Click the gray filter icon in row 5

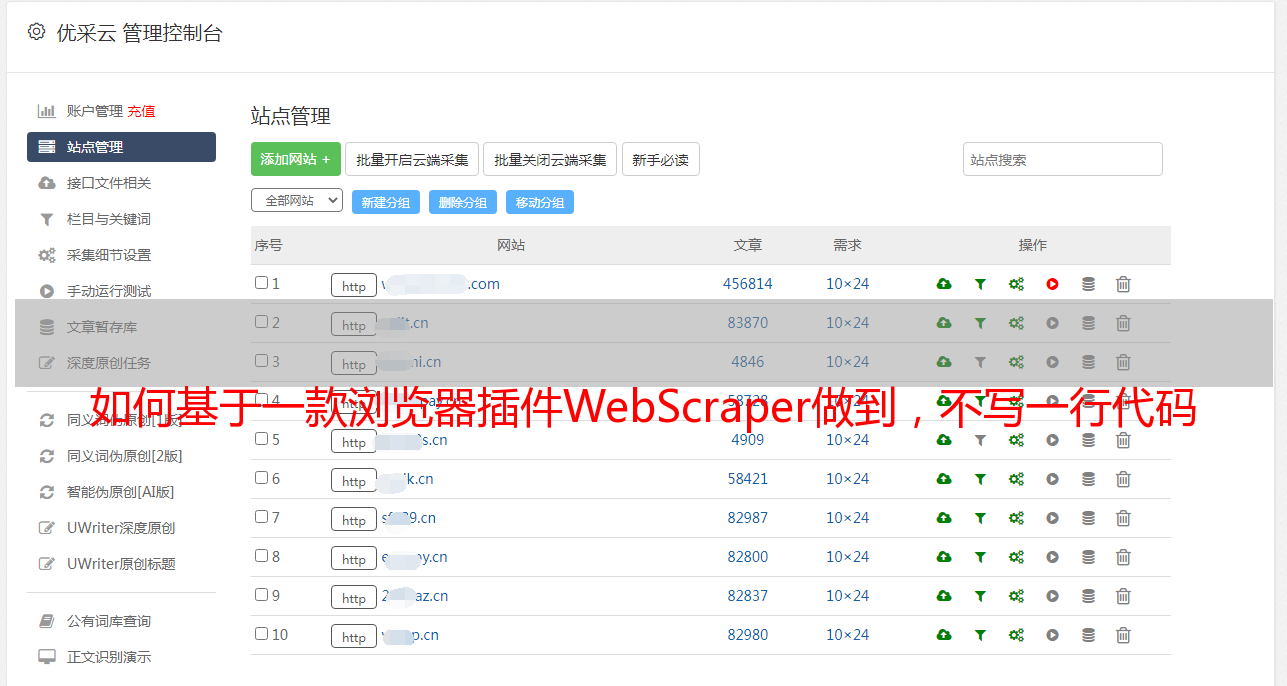(x=980, y=440)
